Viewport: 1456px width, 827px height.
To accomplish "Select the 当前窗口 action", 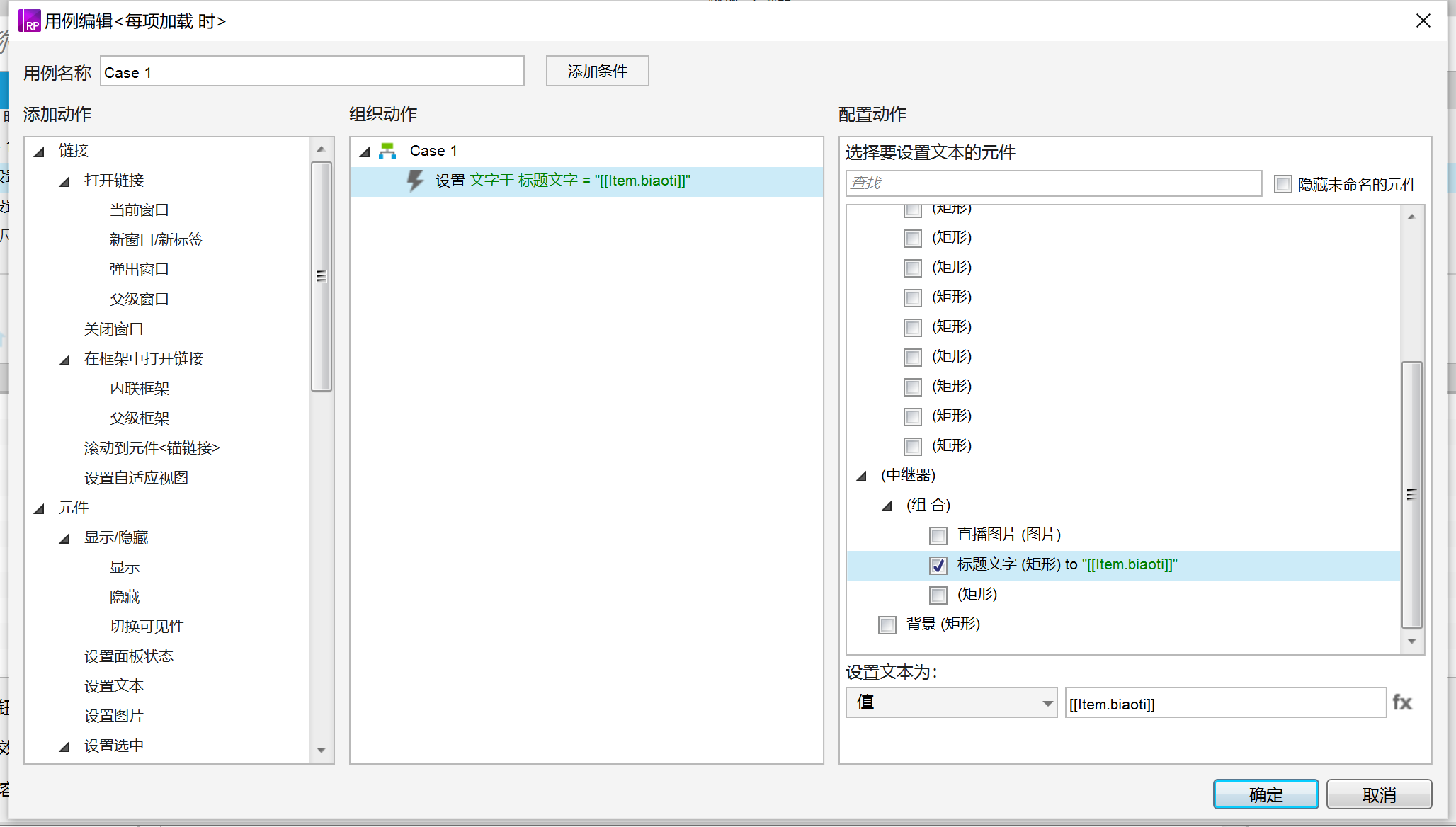I will click(x=140, y=210).
